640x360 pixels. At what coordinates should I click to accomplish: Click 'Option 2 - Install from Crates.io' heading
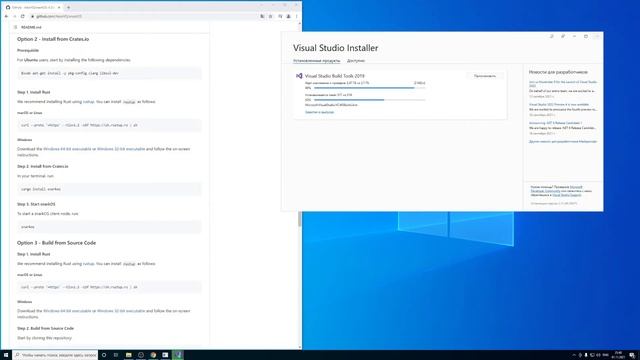(x=53, y=39)
